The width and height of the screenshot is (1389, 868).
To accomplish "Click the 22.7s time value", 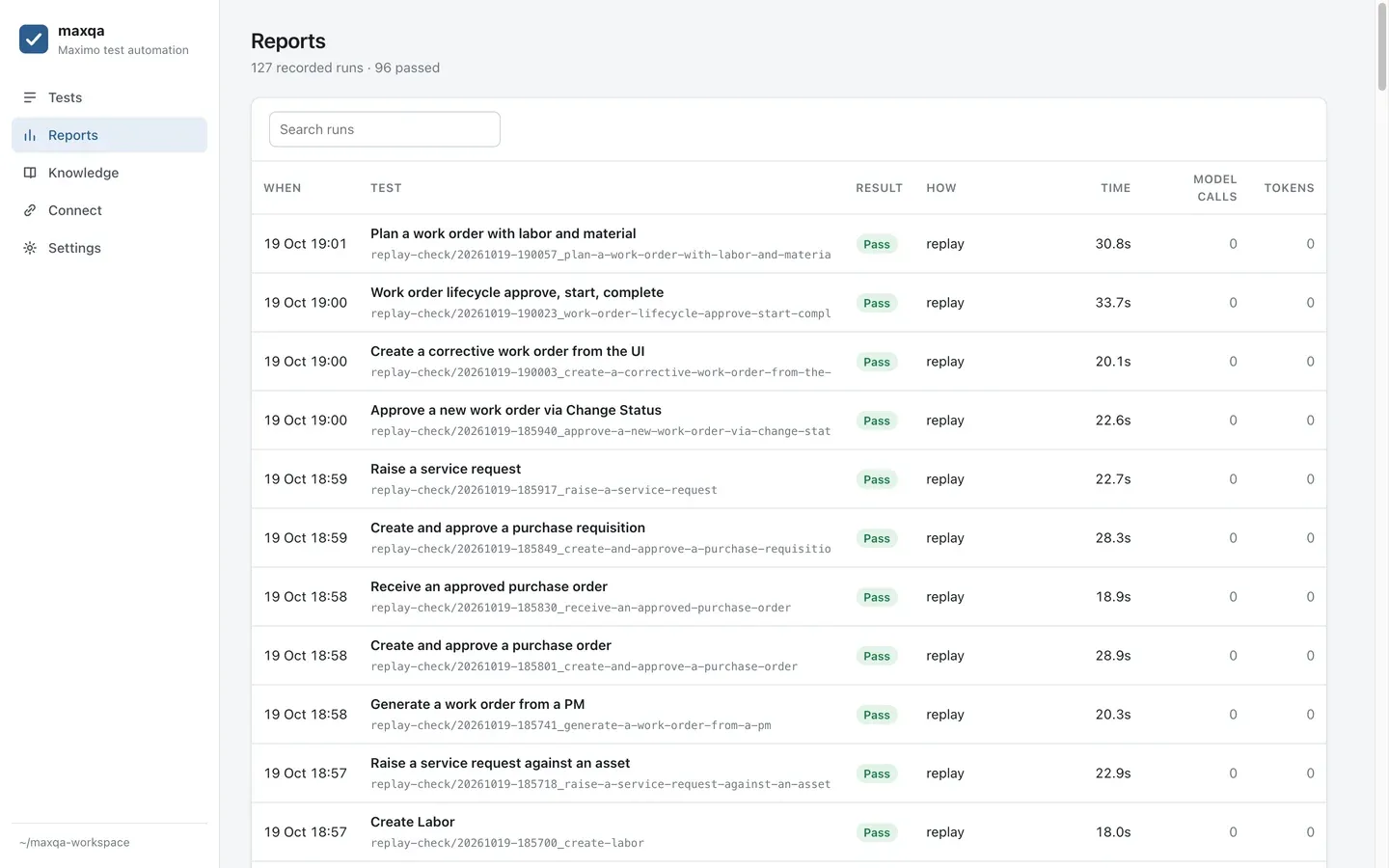I will tap(1113, 479).
